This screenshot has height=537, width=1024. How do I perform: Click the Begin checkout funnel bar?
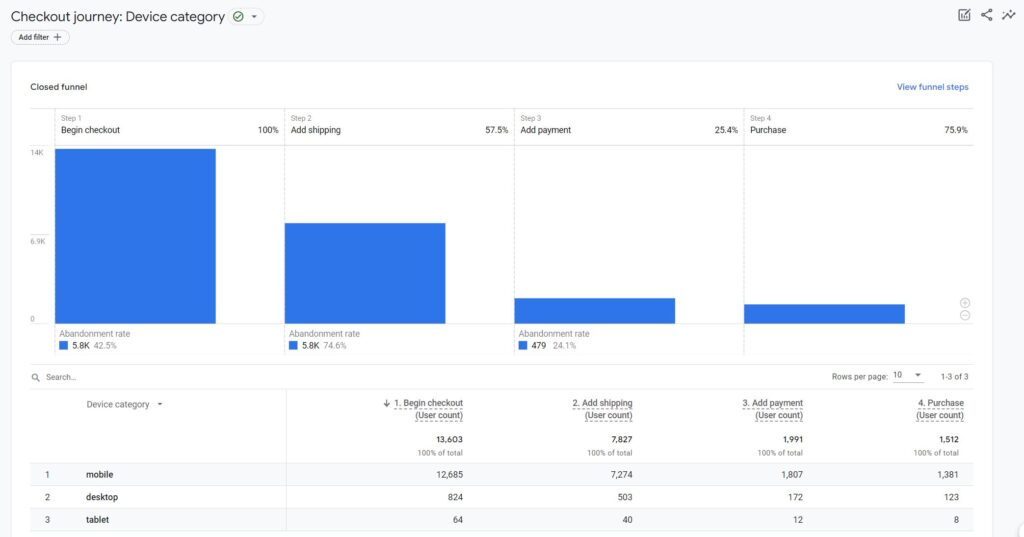click(x=135, y=236)
